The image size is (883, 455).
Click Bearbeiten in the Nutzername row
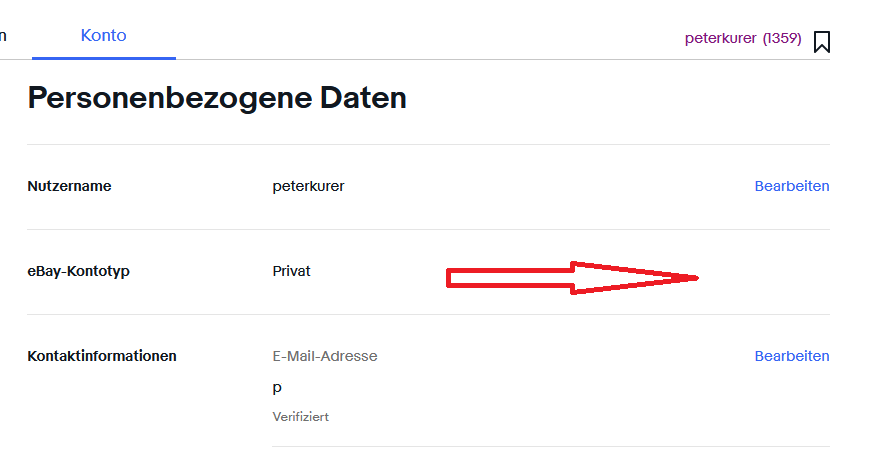point(791,186)
